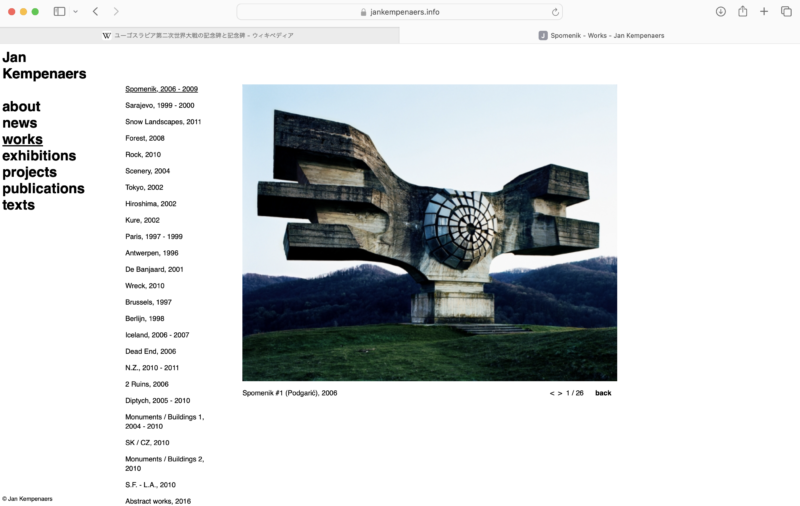This screenshot has height=506, width=800.
Task: Go back using browser back arrow
Action: (x=95, y=12)
